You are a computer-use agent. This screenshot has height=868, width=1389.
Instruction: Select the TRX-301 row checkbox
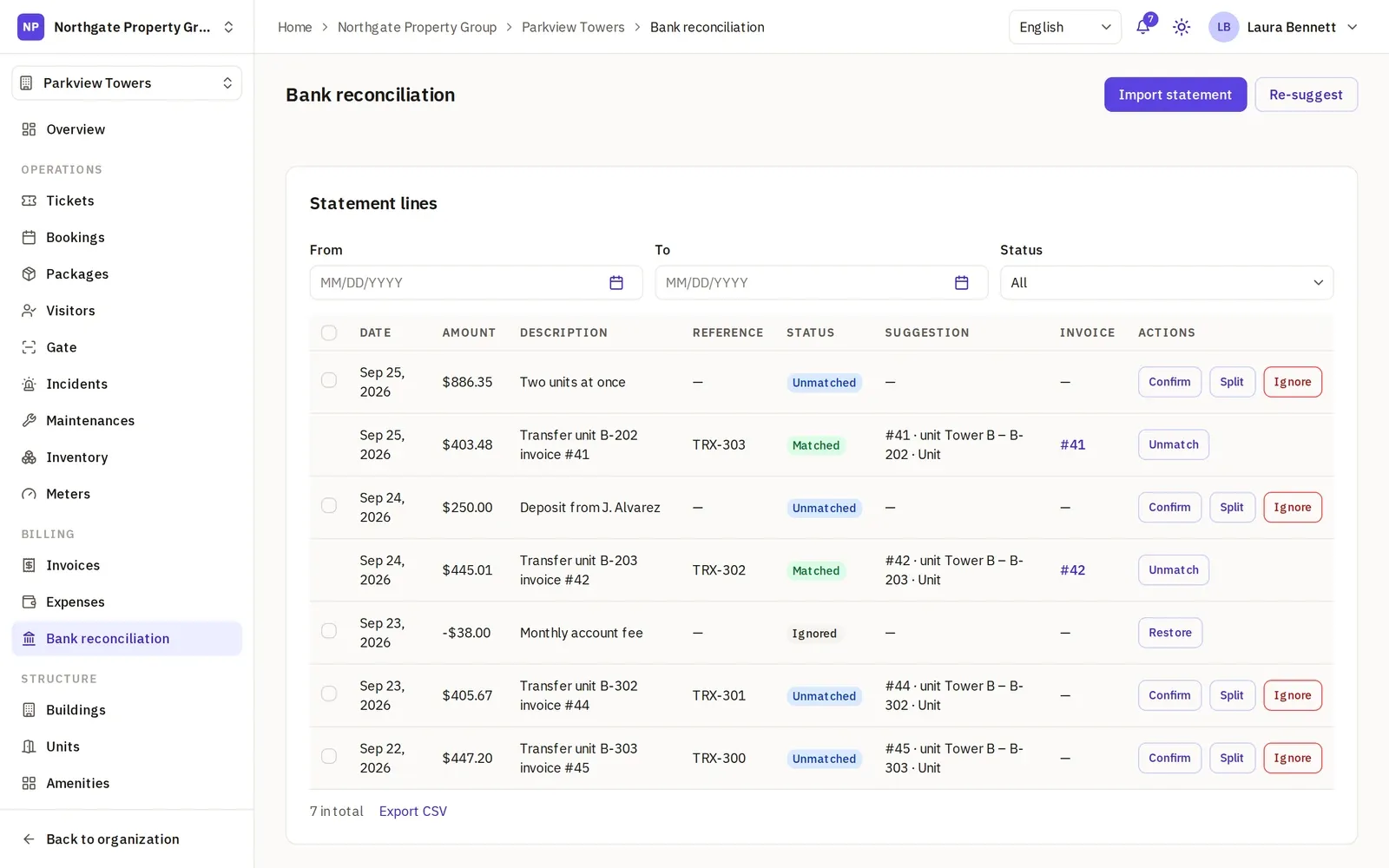click(329, 694)
